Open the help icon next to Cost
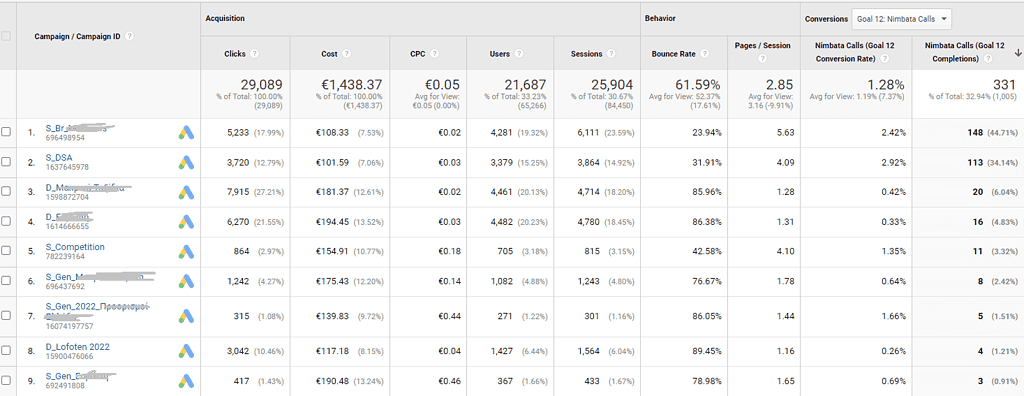The width and height of the screenshot is (1024, 396). [x=347, y=54]
